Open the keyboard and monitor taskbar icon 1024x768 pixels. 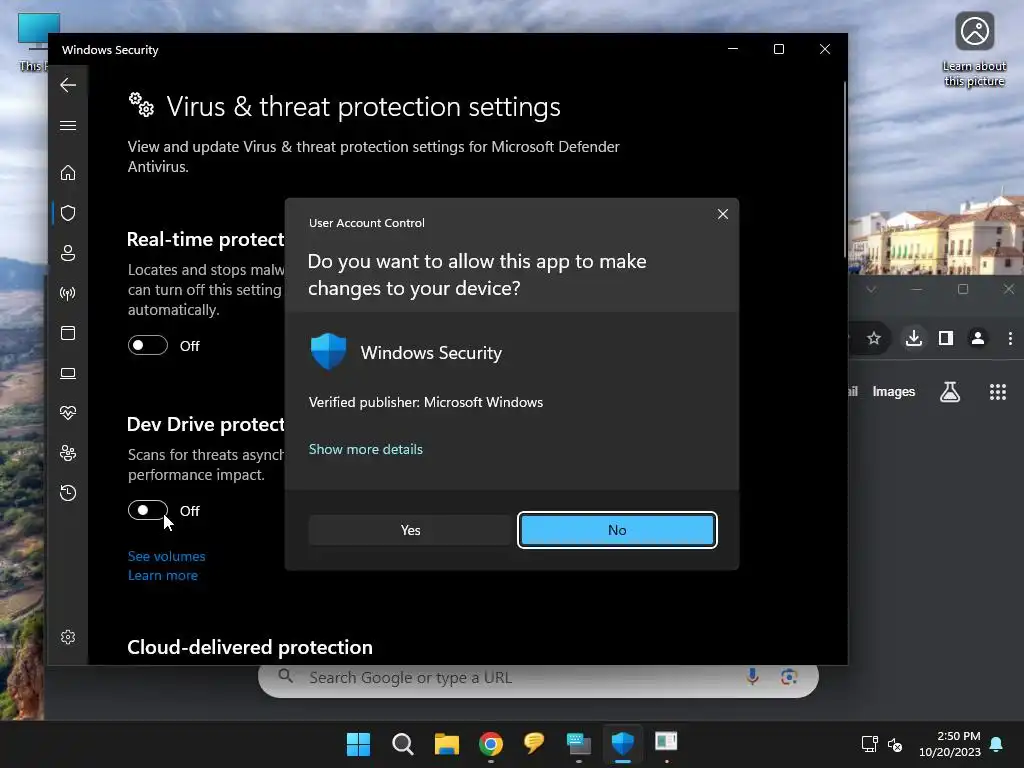pos(579,743)
